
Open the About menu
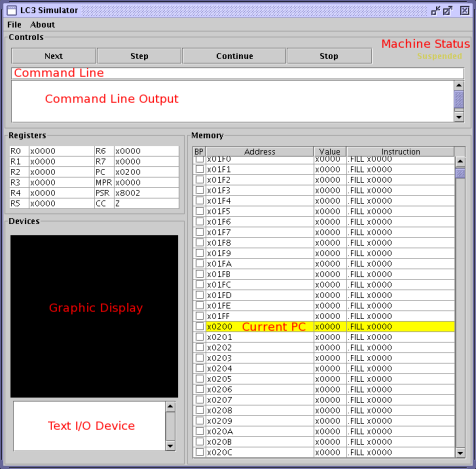[42, 25]
